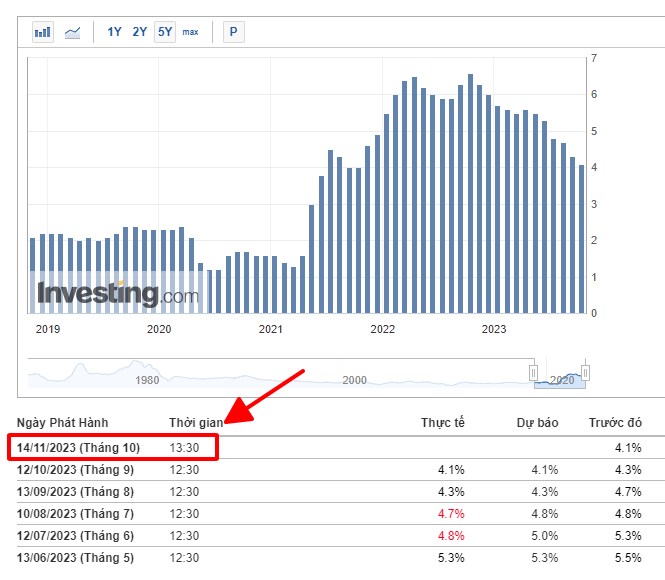
Task: Click the 1980 area in navigator timeline
Action: pos(147,380)
